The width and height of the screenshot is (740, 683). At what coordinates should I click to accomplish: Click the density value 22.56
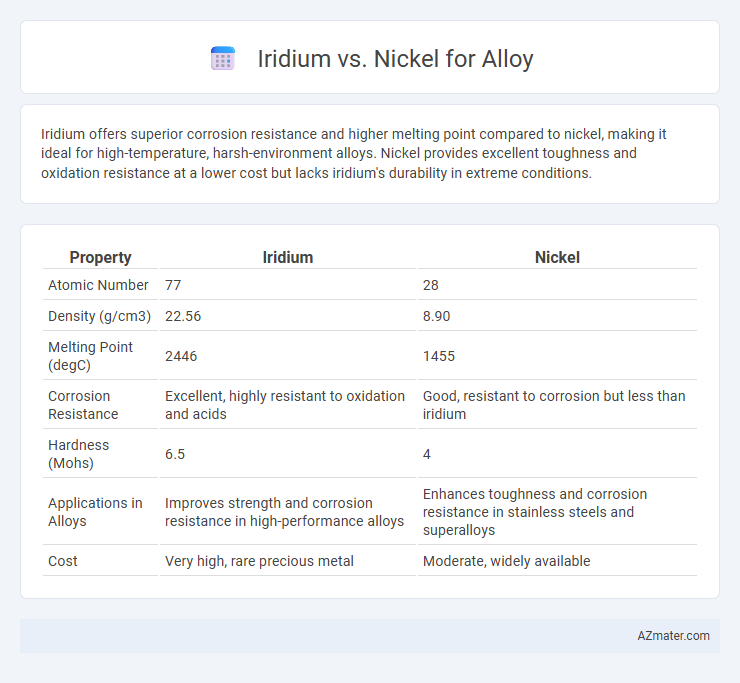(183, 316)
